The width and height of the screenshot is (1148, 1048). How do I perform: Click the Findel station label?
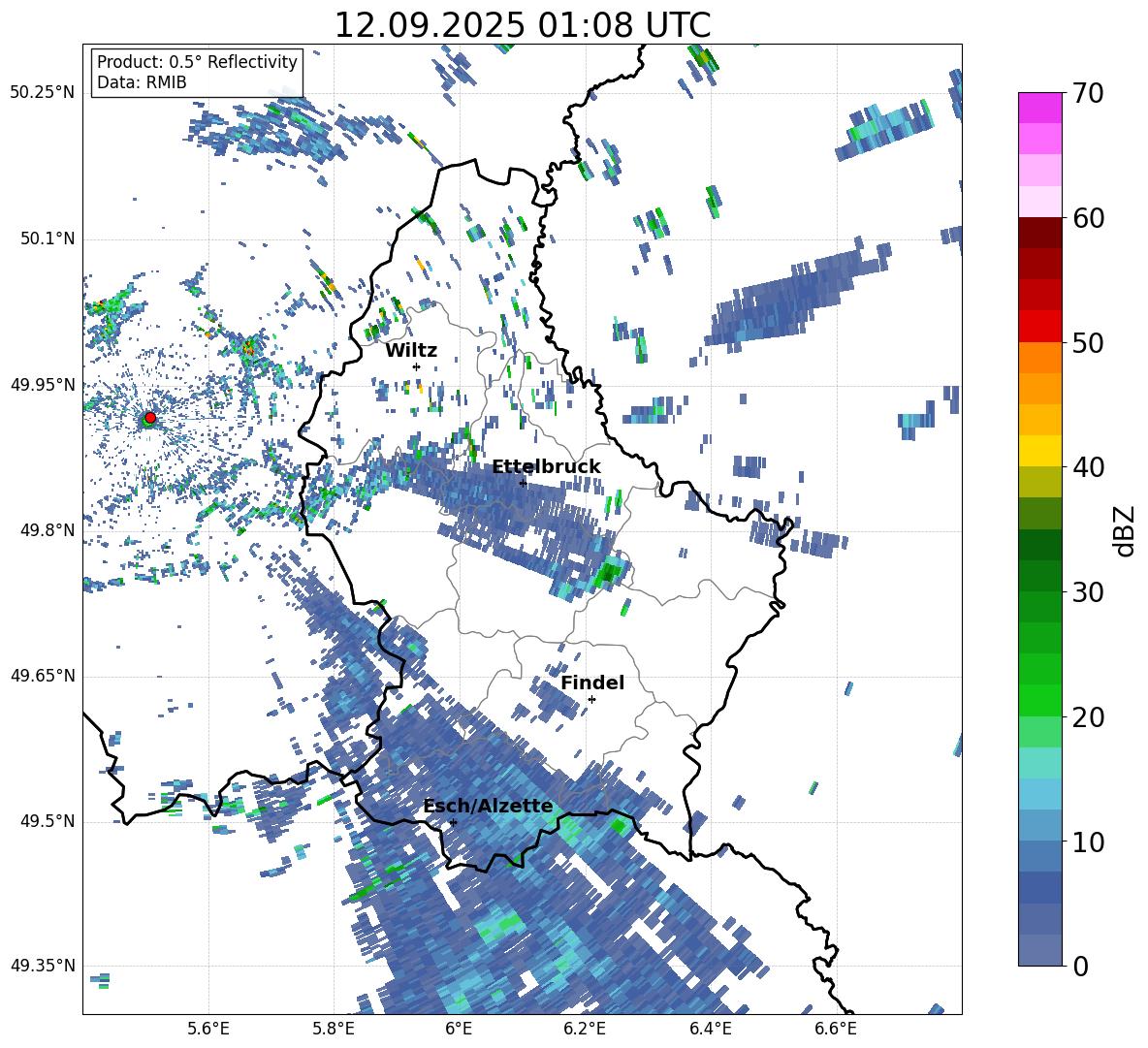[x=592, y=683]
